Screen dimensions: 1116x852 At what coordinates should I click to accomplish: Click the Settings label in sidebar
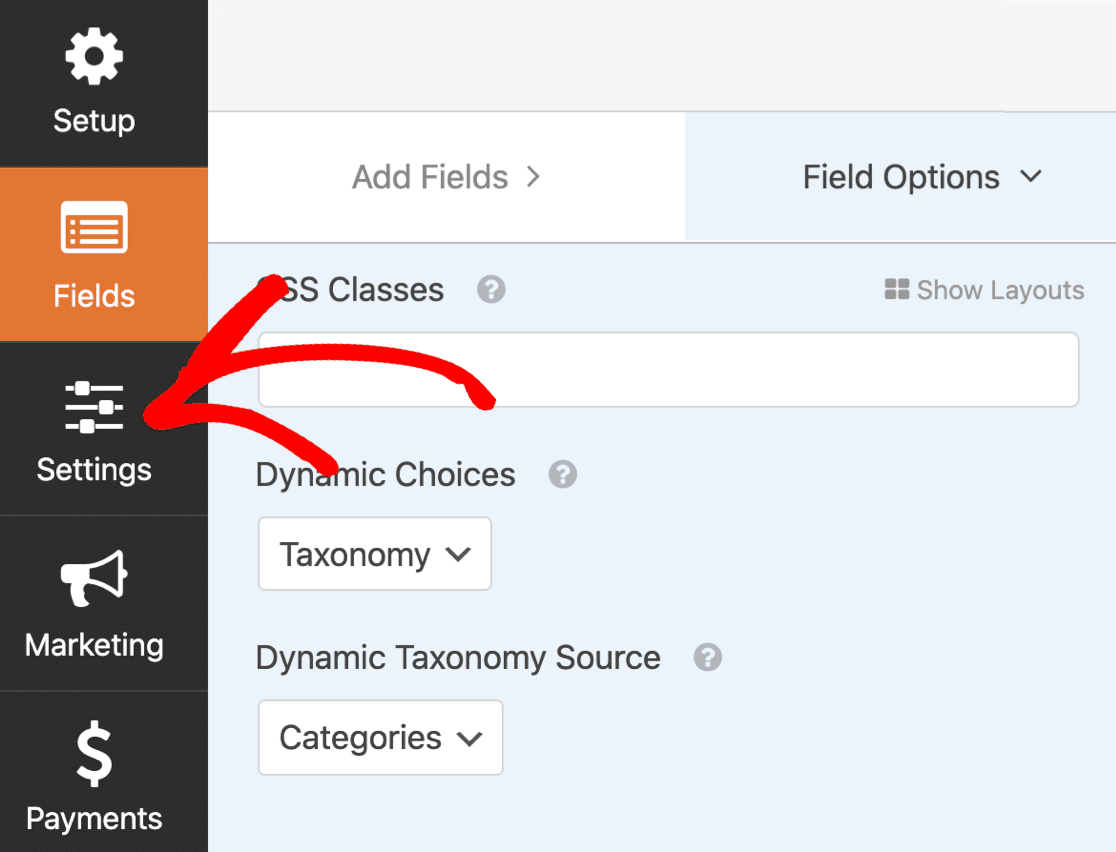pyautogui.click(x=94, y=470)
